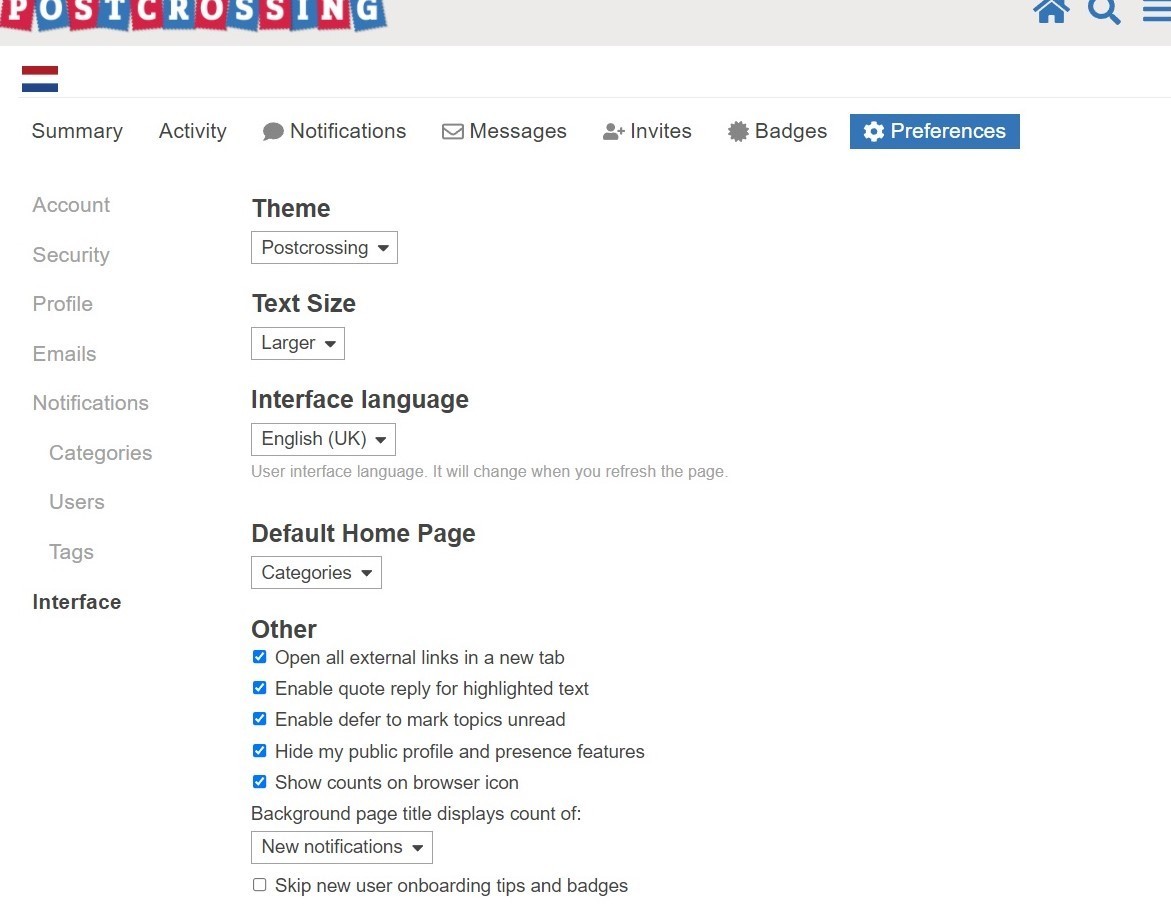The image size is (1171, 904).
Task: Expand the Interface language dropdown
Action: 323,439
